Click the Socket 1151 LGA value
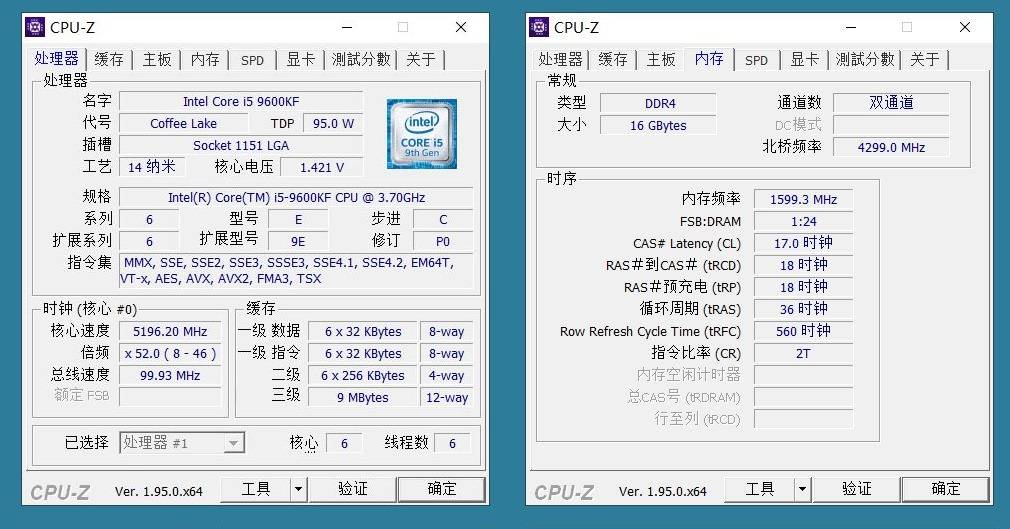The image size is (1010, 529). [x=241, y=146]
